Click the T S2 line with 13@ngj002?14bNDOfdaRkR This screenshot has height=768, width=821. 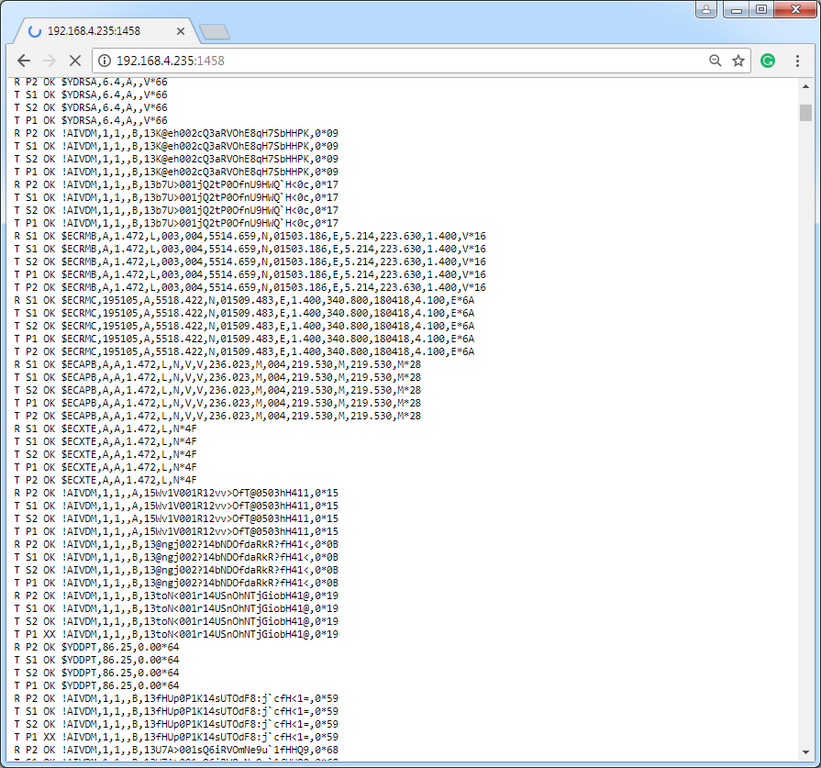(x=176, y=570)
